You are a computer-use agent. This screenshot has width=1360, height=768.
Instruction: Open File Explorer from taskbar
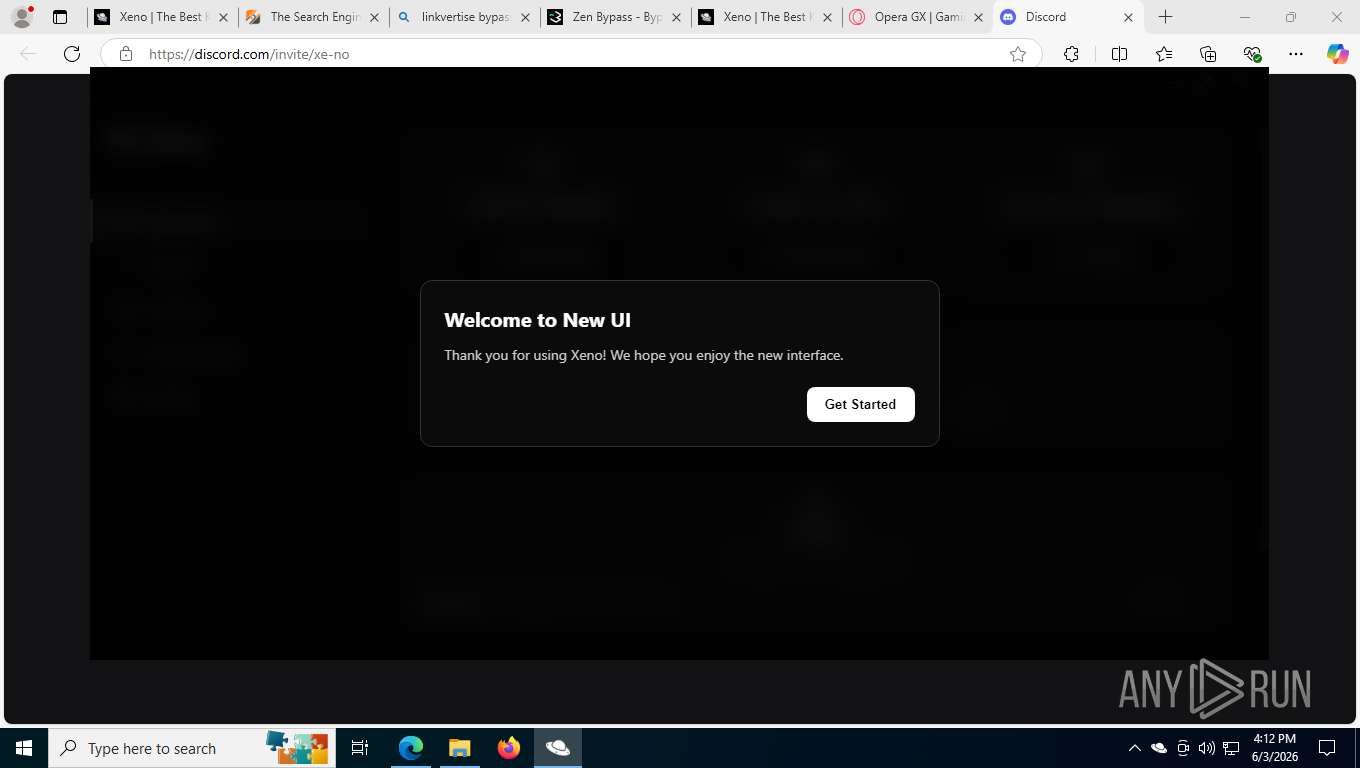point(459,748)
